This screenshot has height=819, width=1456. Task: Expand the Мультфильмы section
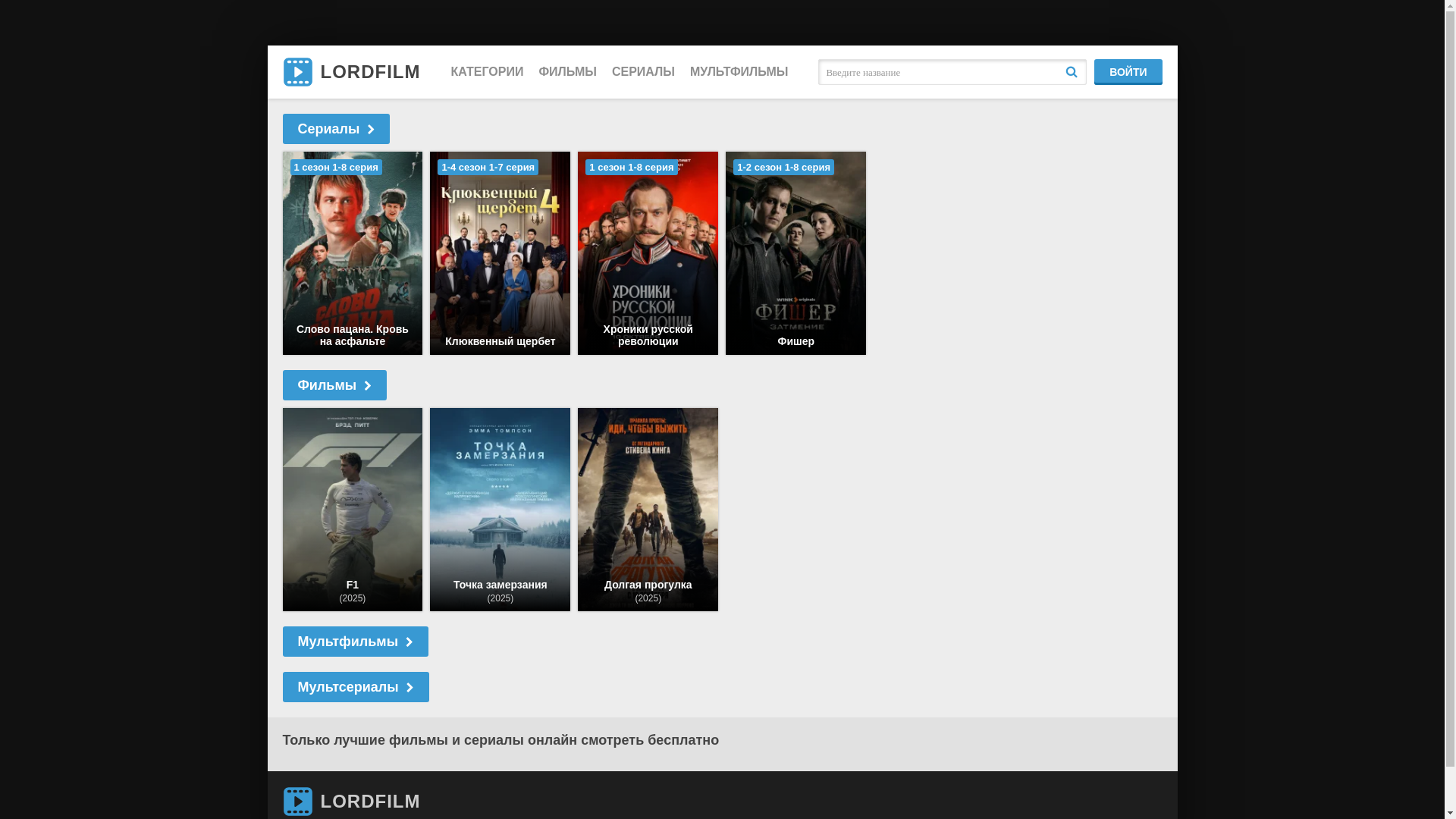[355, 642]
